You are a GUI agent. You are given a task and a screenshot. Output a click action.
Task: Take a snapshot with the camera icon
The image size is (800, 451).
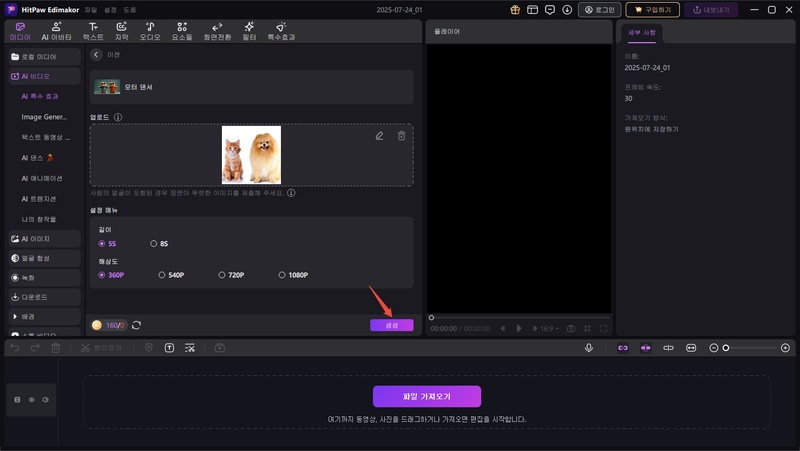click(x=571, y=329)
